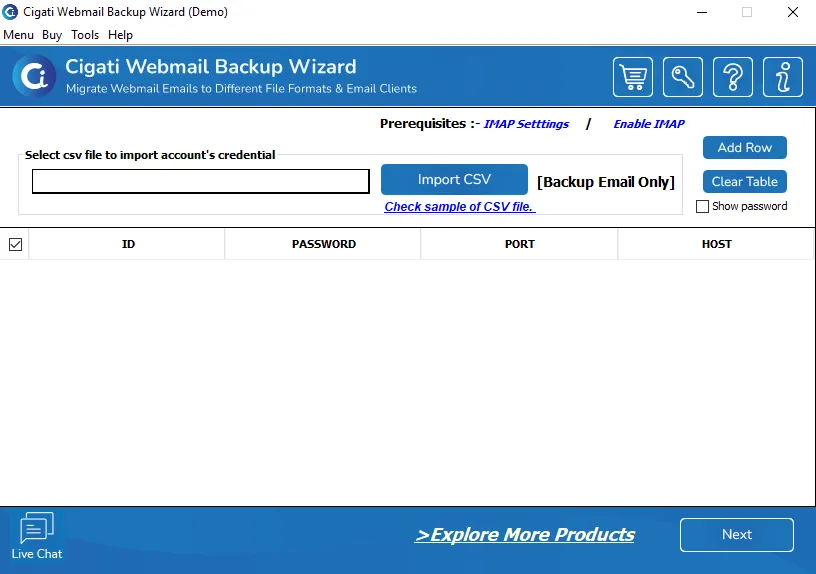Click the Add Row button

[x=745, y=148]
